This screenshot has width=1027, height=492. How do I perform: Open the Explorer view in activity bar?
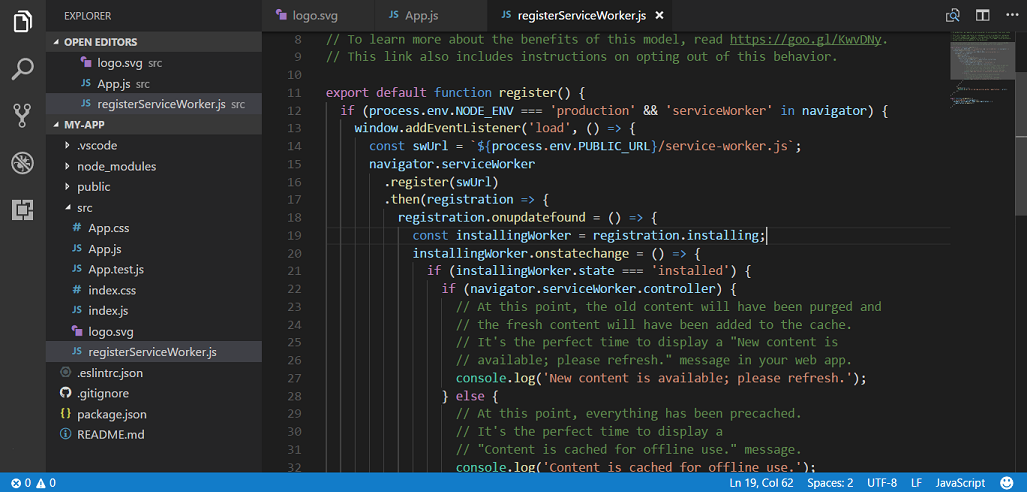(x=22, y=21)
